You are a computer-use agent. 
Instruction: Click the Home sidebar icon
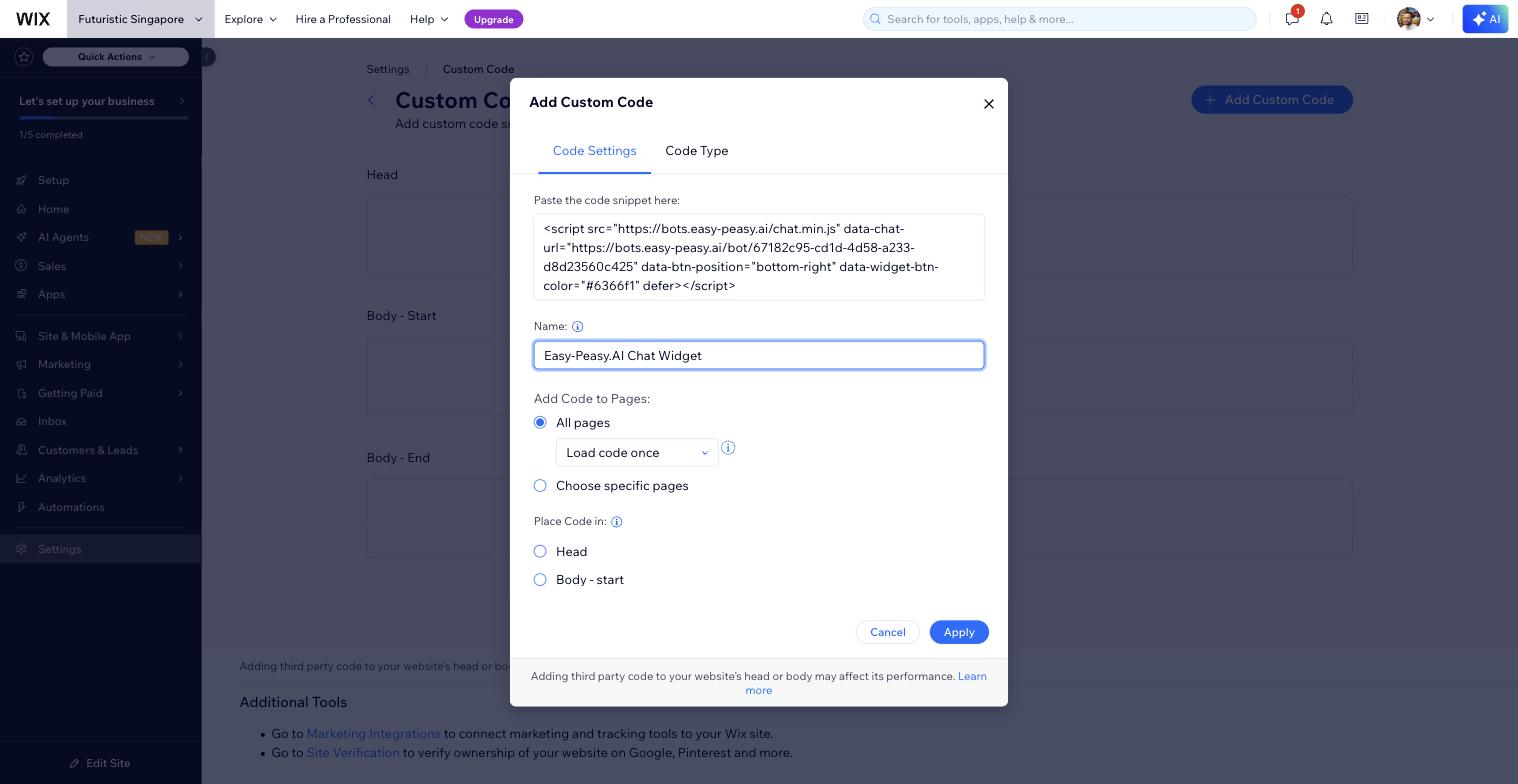(x=22, y=210)
